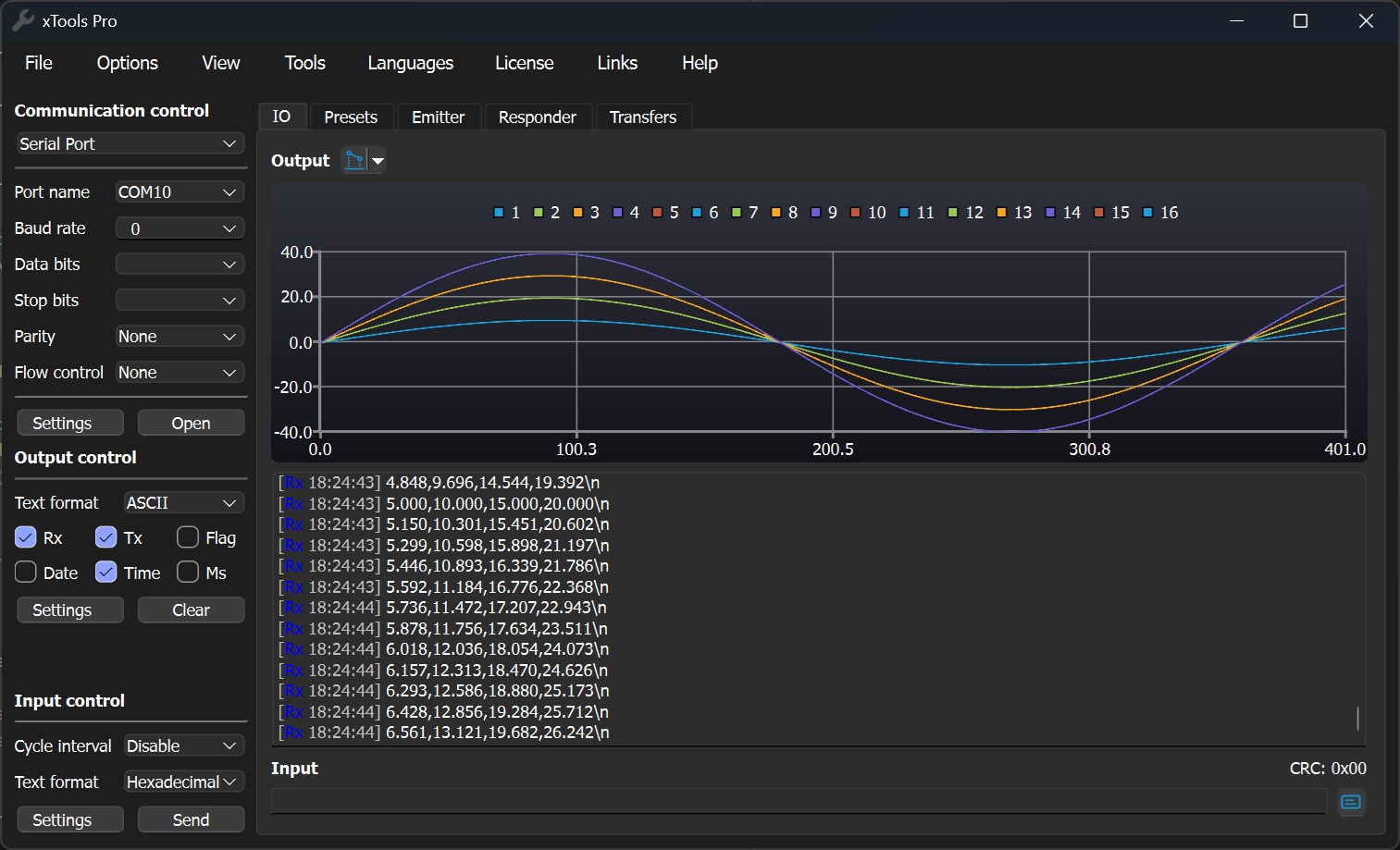
Task: Switch to the Emitter tab
Action: pos(438,117)
